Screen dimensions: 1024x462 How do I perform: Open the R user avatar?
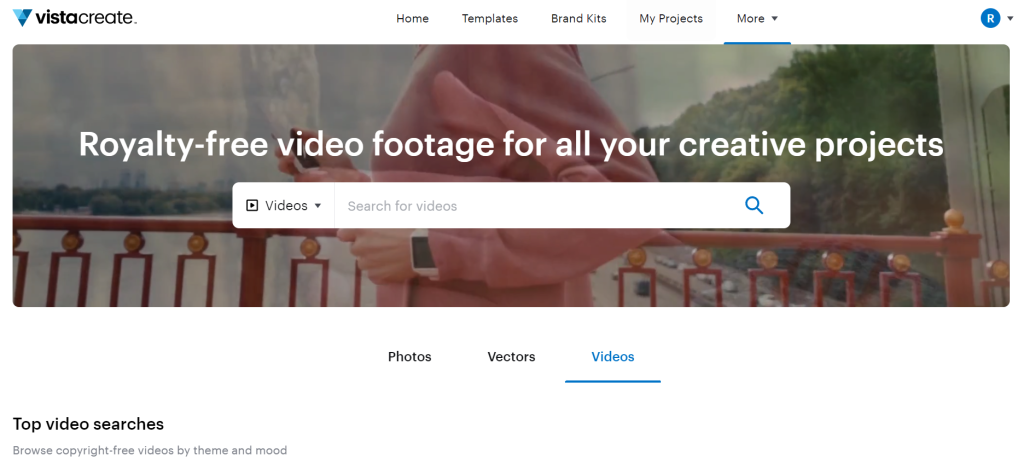click(x=990, y=18)
